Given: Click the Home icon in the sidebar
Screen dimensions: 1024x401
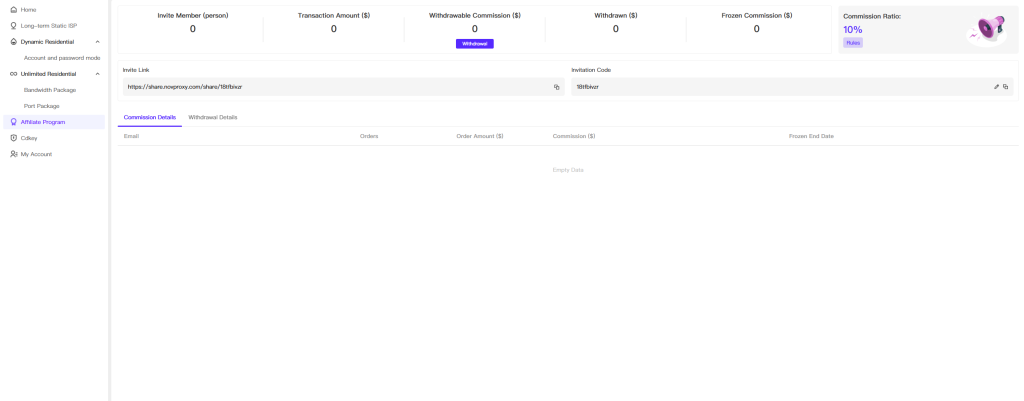Looking at the screenshot, I should click(13, 10).
